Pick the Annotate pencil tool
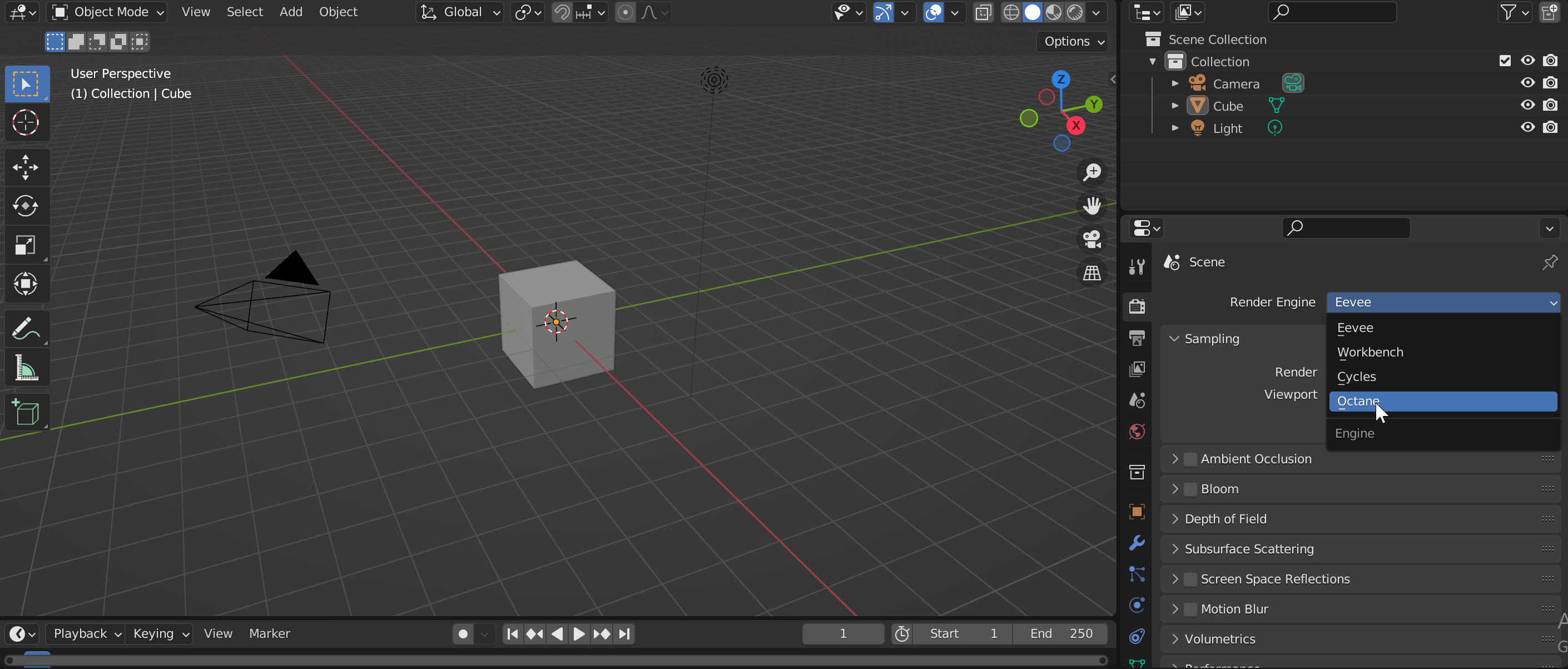 pyautogui.click(x=26, y=329)
